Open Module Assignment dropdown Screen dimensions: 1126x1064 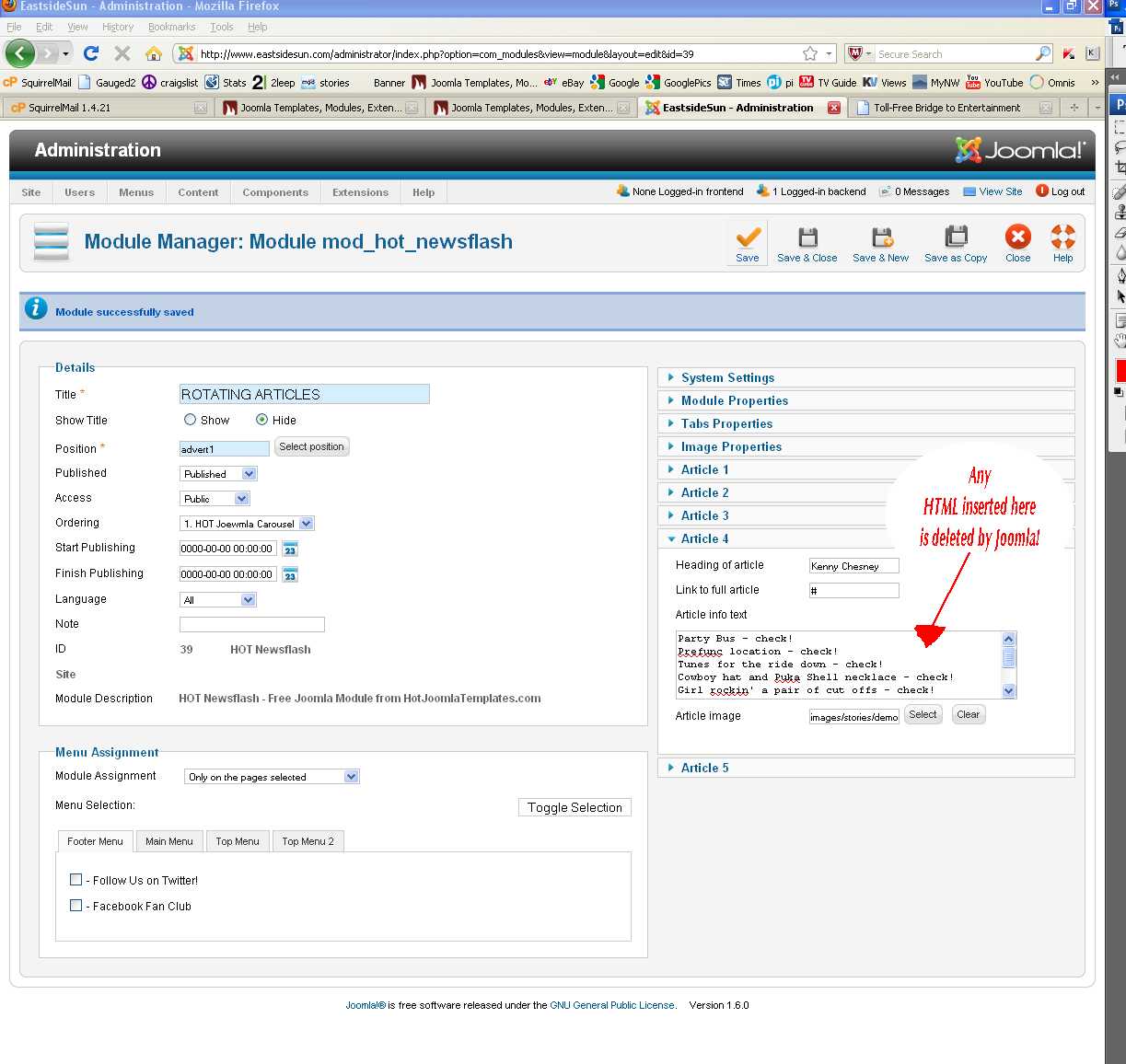click(x=272, y=777)
